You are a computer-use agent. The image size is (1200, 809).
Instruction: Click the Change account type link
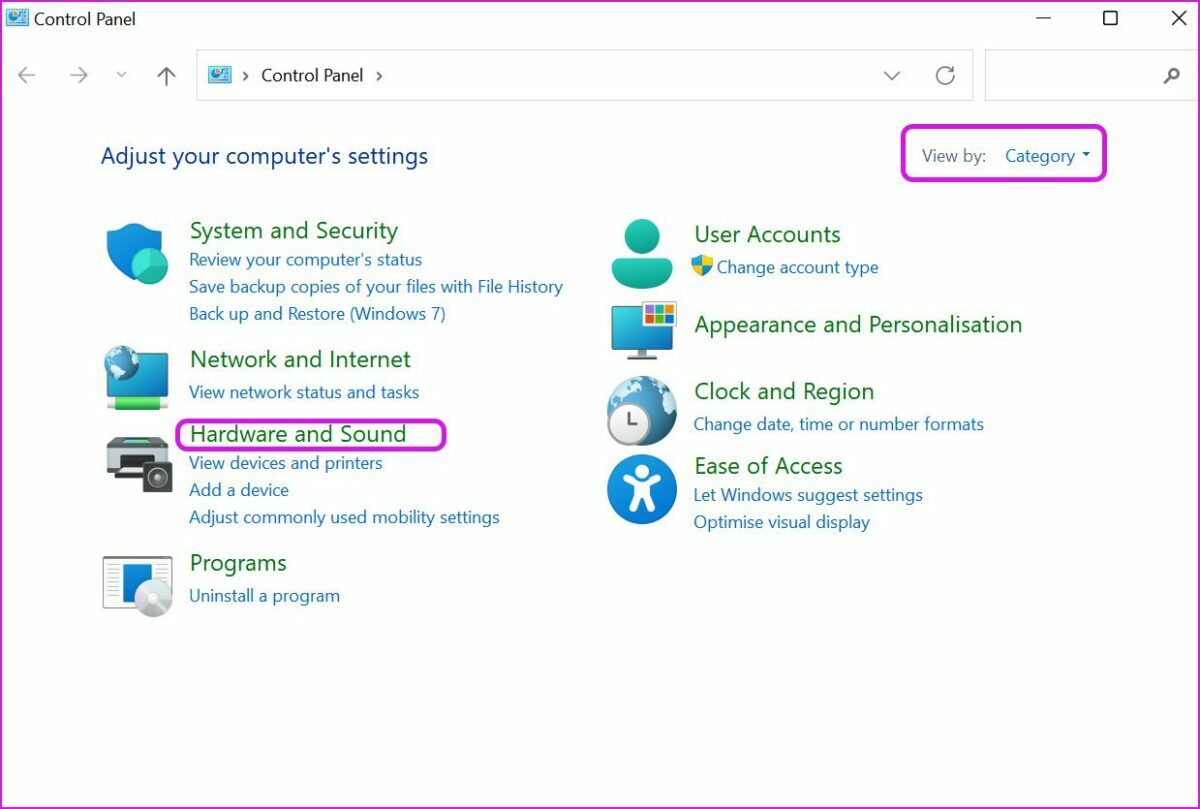pyautogui.click(x=797, y=267)
